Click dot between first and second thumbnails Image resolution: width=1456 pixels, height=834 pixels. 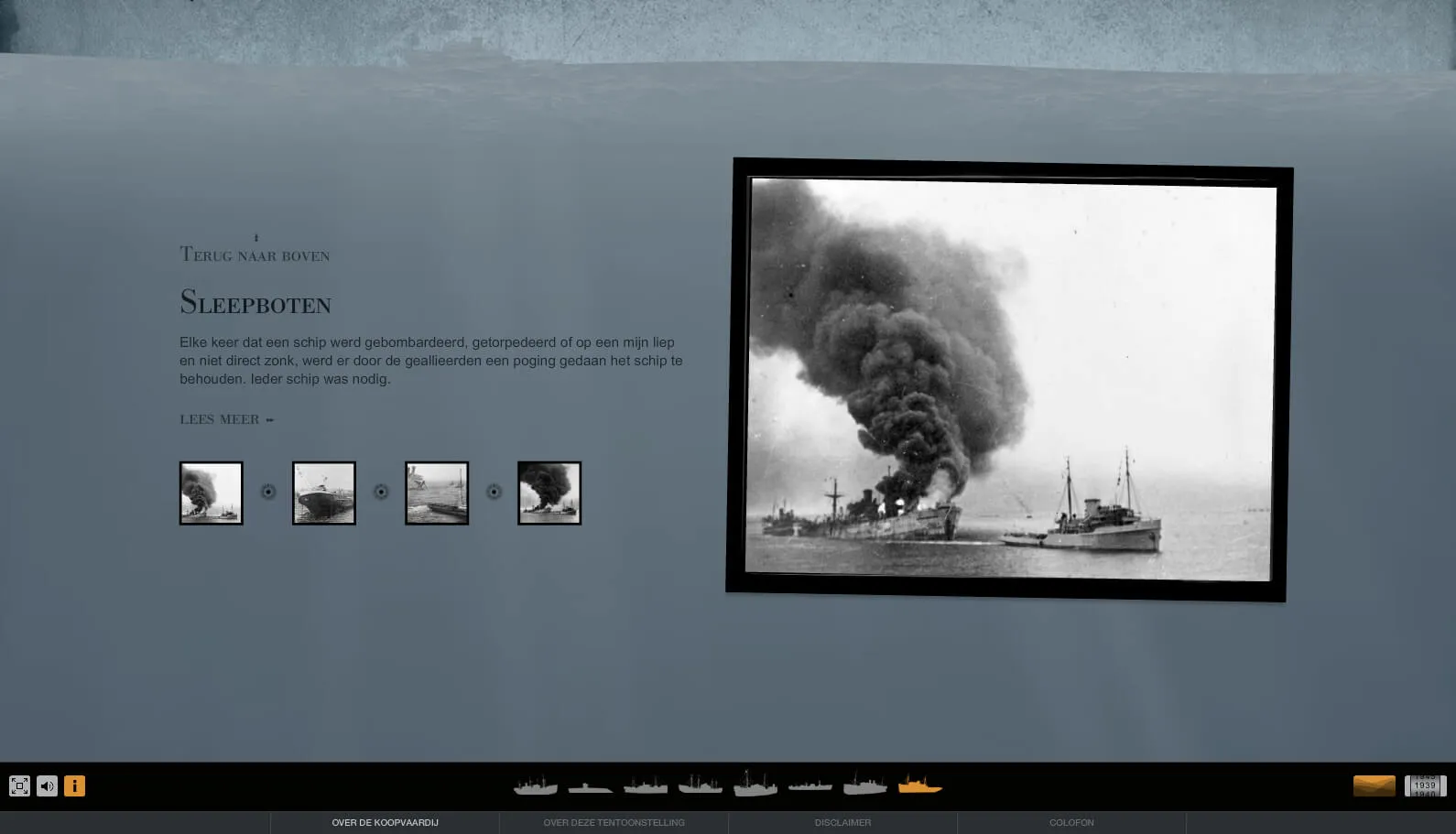[268, 492]
